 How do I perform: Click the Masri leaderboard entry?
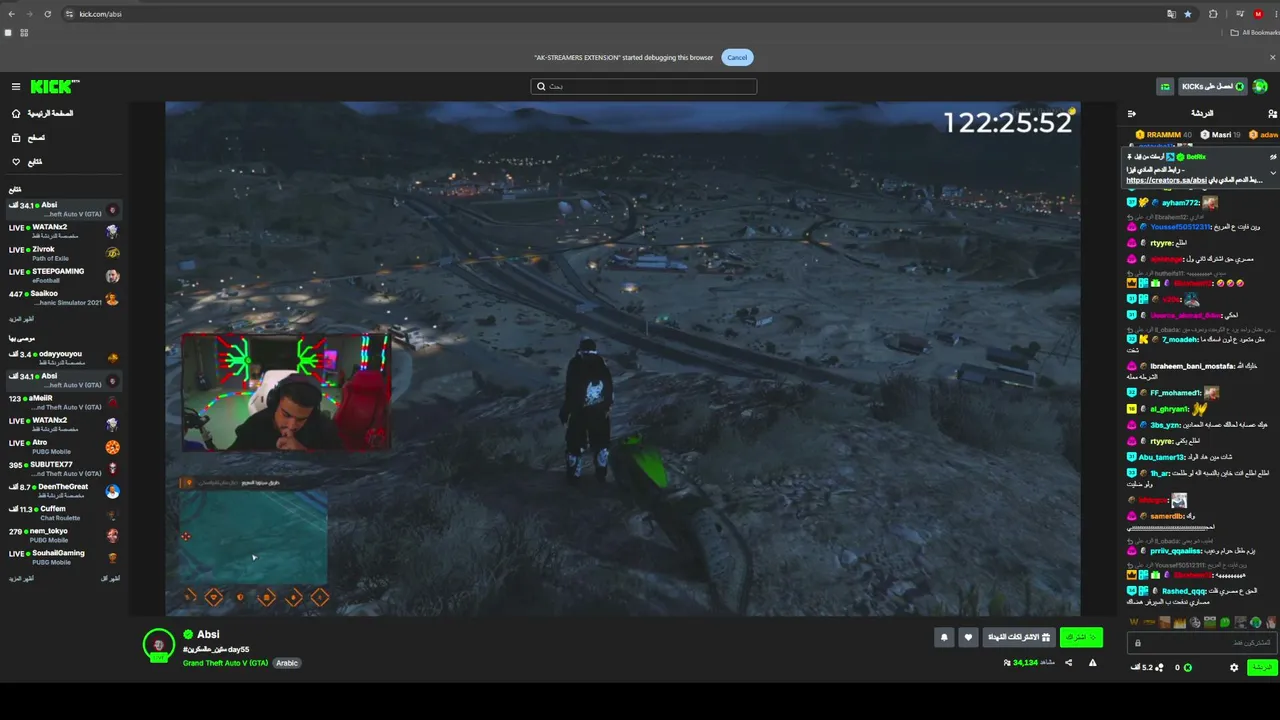pos(1221,135)
